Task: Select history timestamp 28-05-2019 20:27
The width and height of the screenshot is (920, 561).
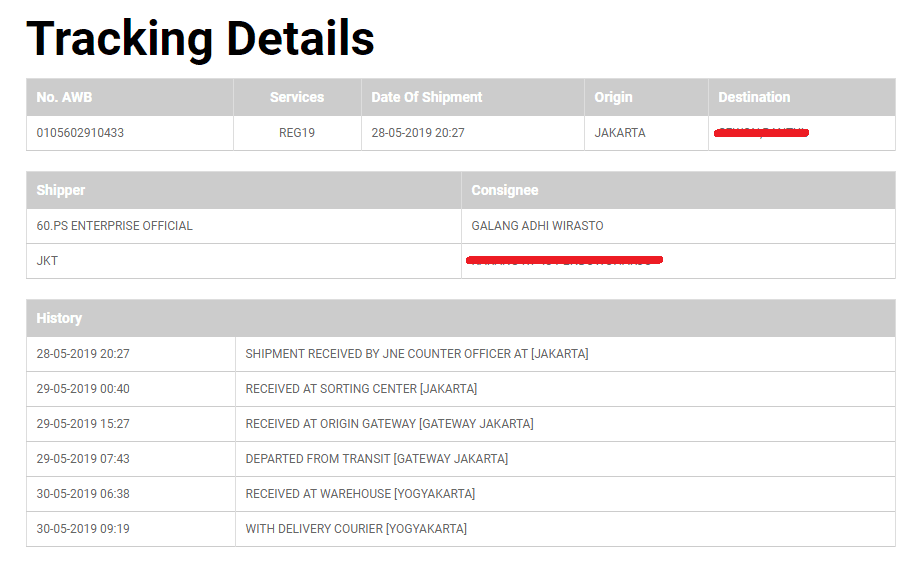Action: 83,354
